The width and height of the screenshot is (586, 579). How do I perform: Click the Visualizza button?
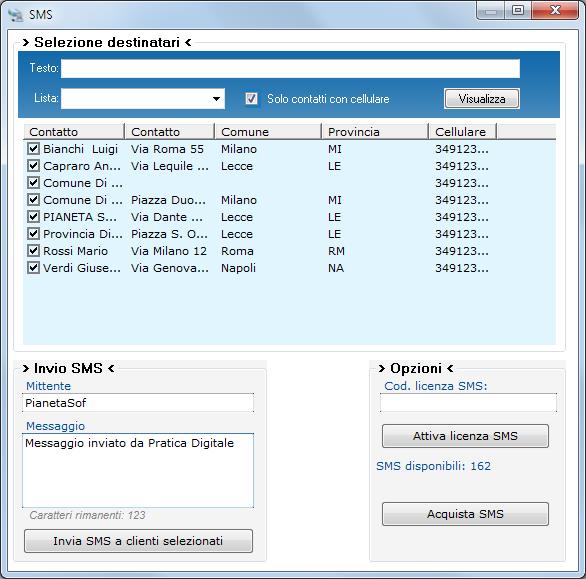482,99
